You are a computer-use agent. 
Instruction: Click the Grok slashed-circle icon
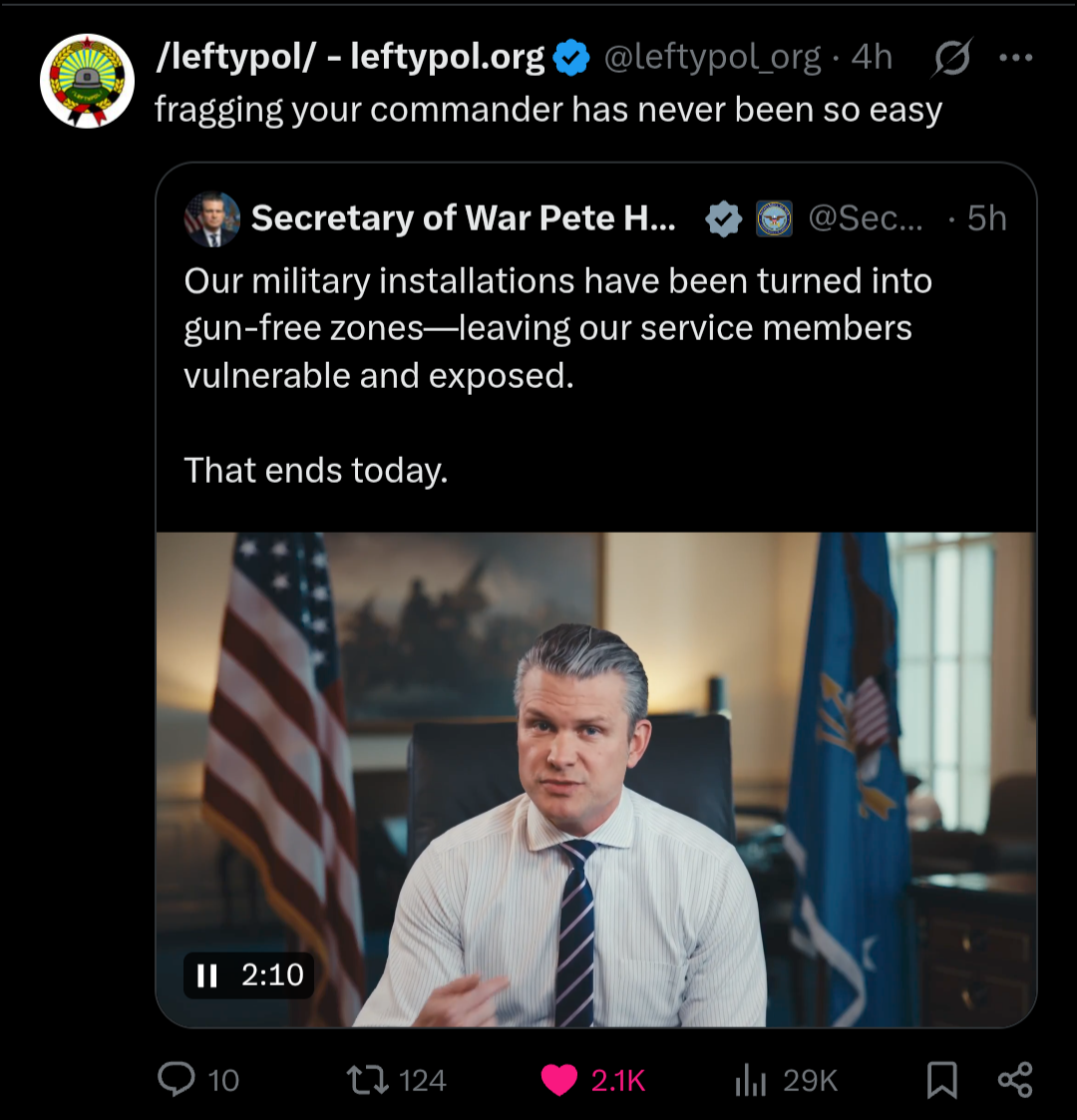click(951, 59)
